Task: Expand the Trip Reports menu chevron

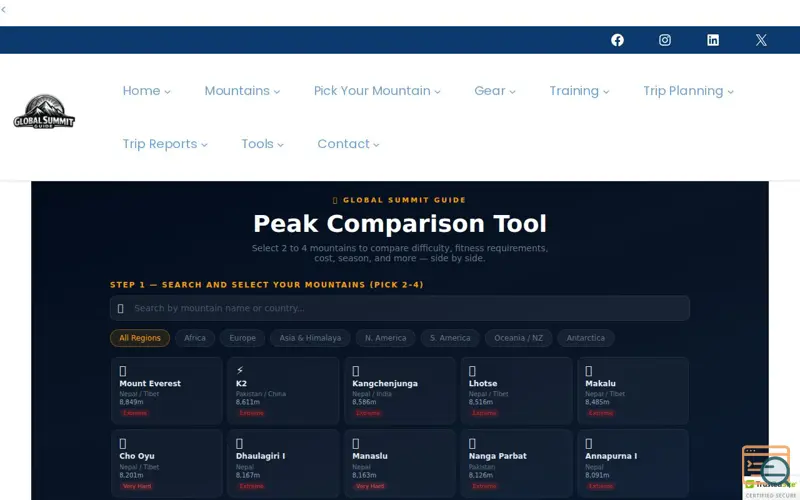Action: coord(204,145)
